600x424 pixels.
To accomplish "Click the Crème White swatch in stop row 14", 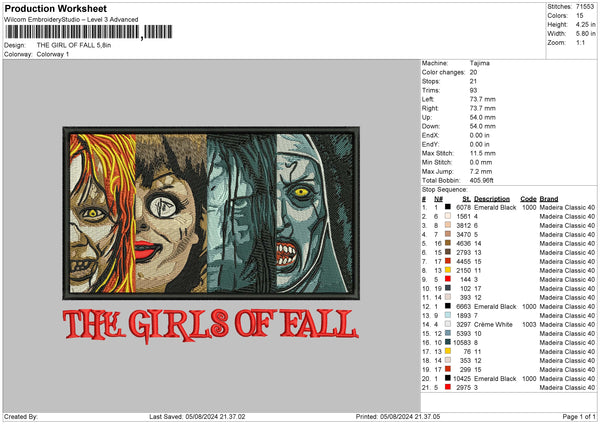I will 448,324.
